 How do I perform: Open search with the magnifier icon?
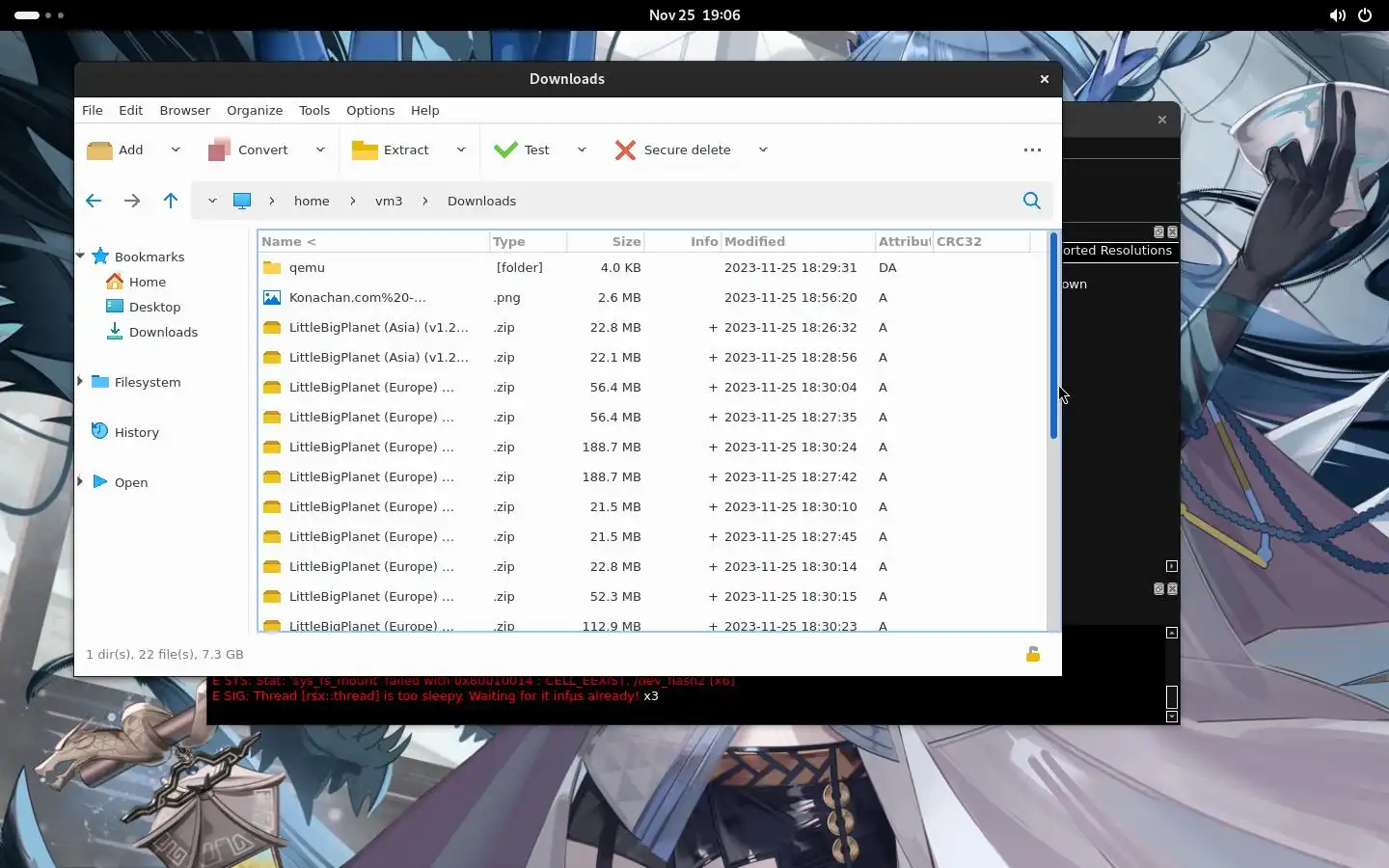1032,201
